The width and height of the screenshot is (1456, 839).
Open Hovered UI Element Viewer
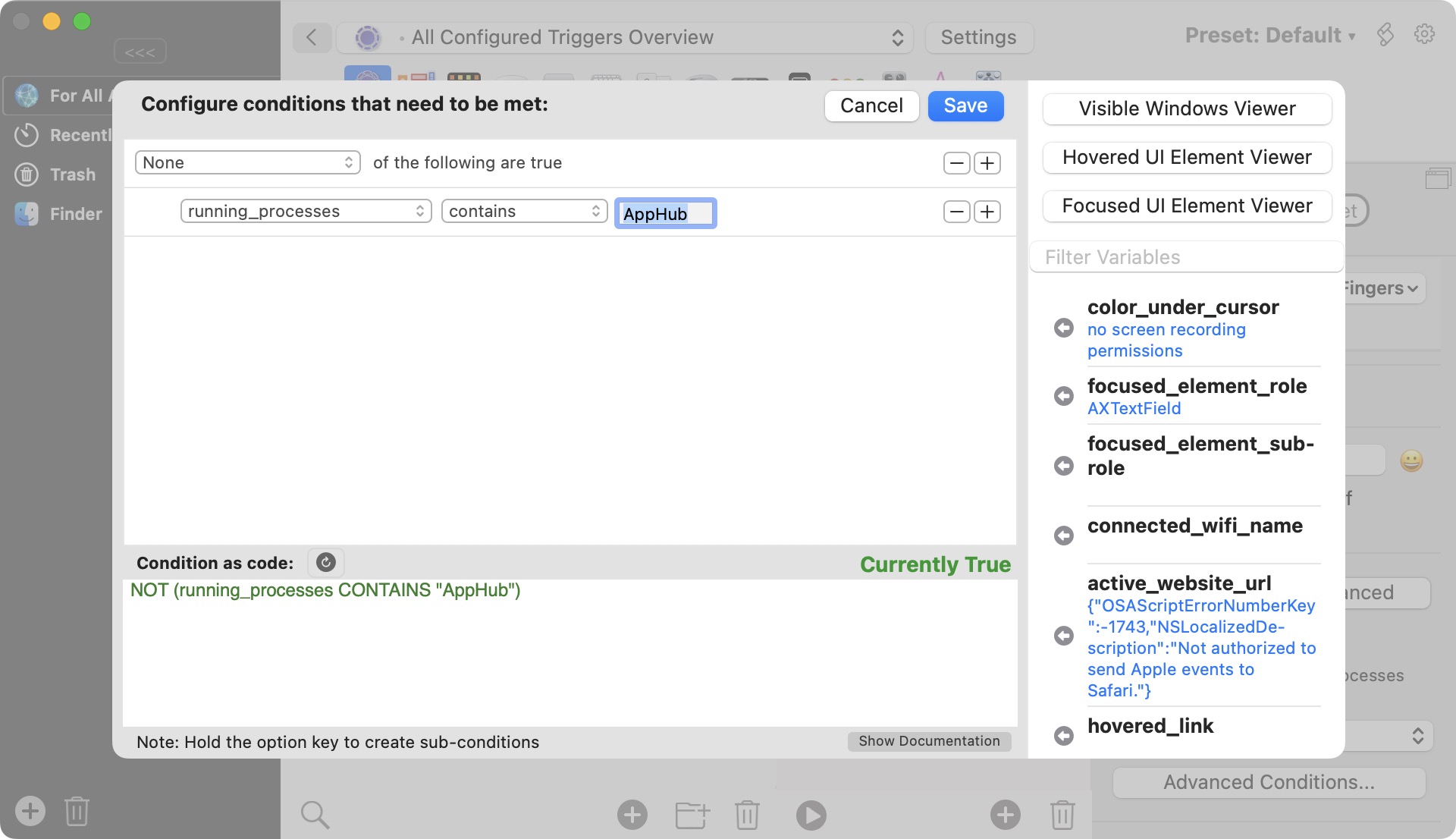[x=1187, y=157]
